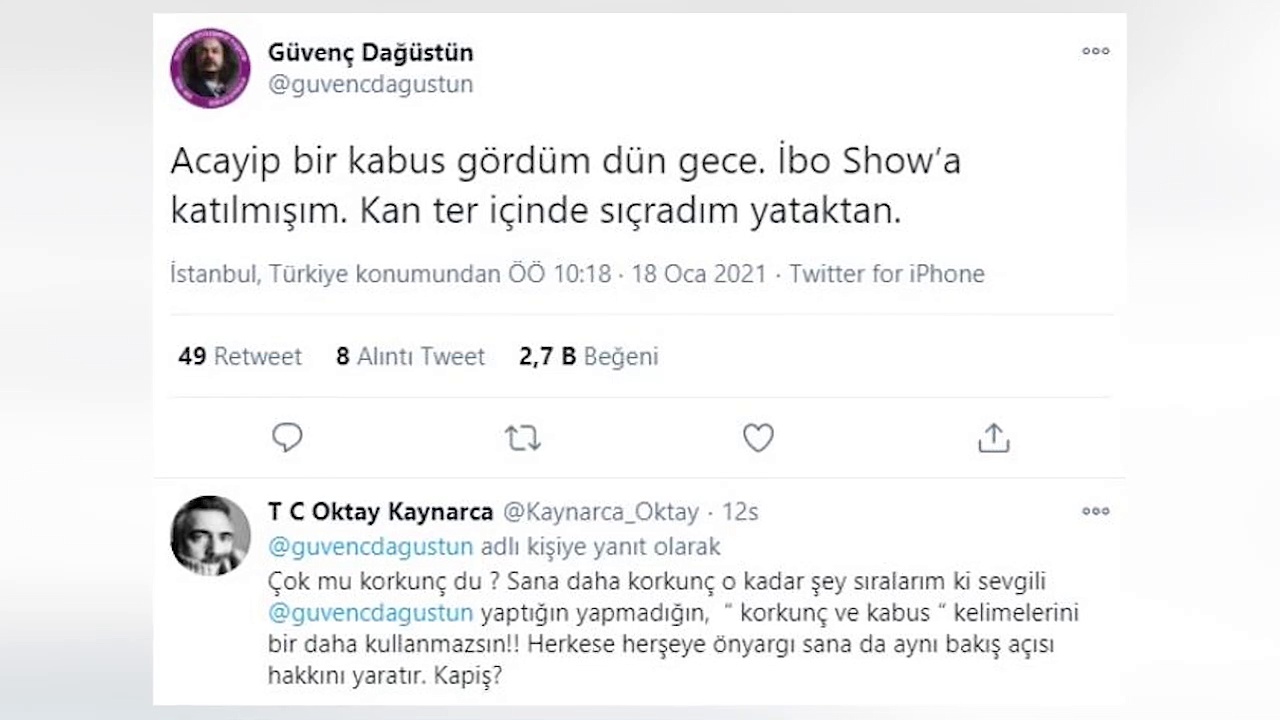The width and height of the screenshot is (1280, 720).
Task: Like the tweet with heart icon
Action: tap(758, 438)
